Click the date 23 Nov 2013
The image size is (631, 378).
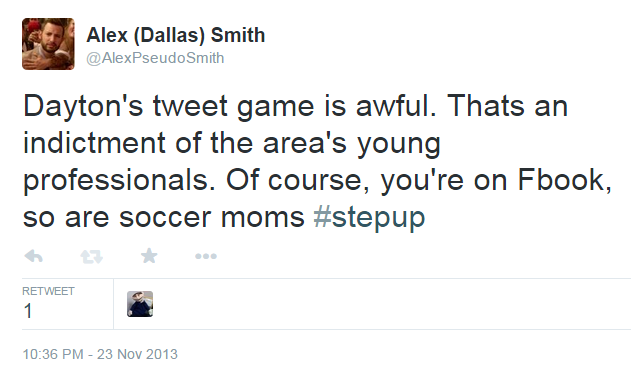pyautogui.click(x=137, y=354)
